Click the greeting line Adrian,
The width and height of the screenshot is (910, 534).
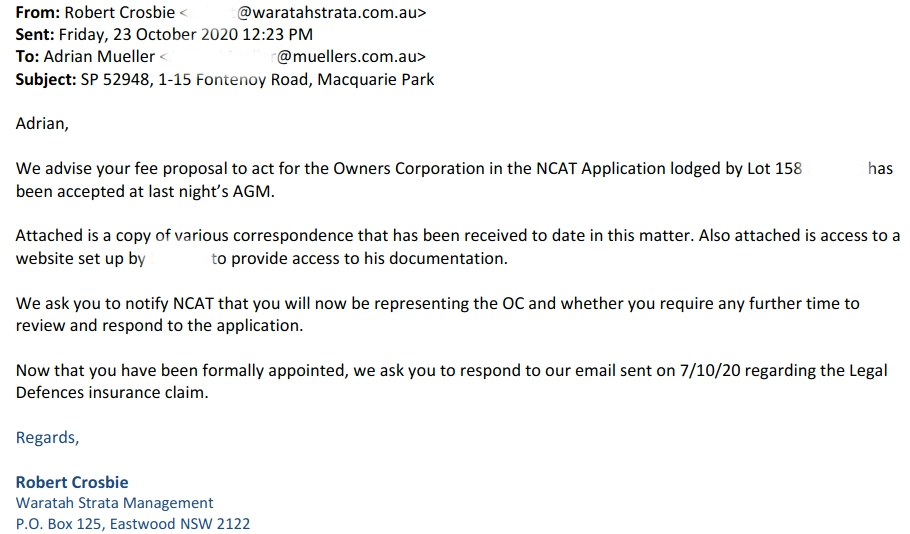pyautogui.click(x=42, y=124)
